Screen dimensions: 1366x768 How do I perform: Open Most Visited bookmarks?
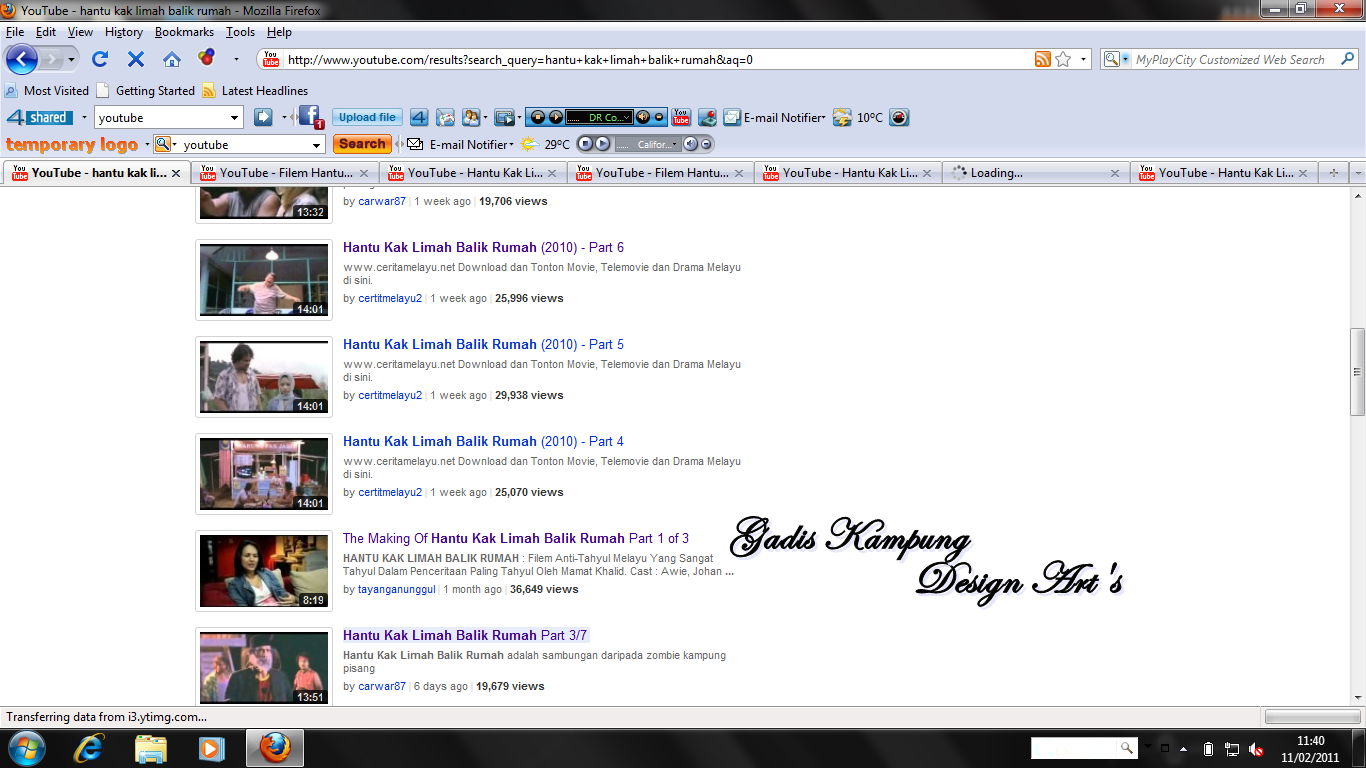pos(47,90)
